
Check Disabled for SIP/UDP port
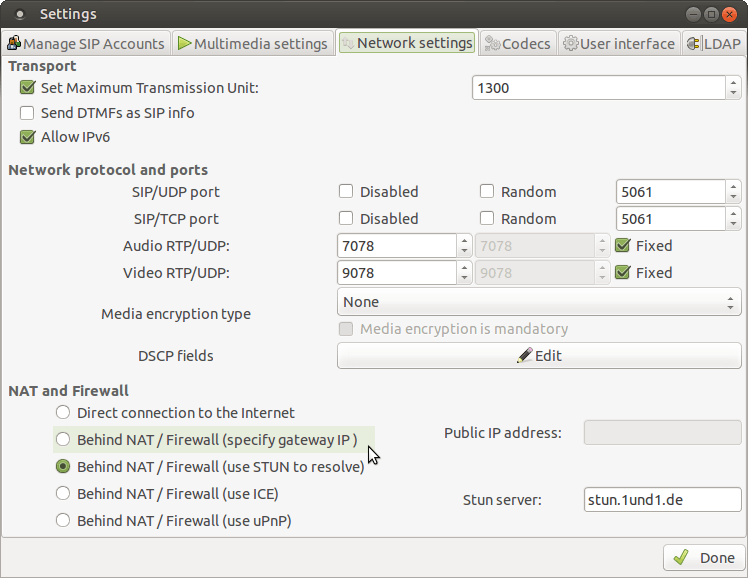pos(346,192)
